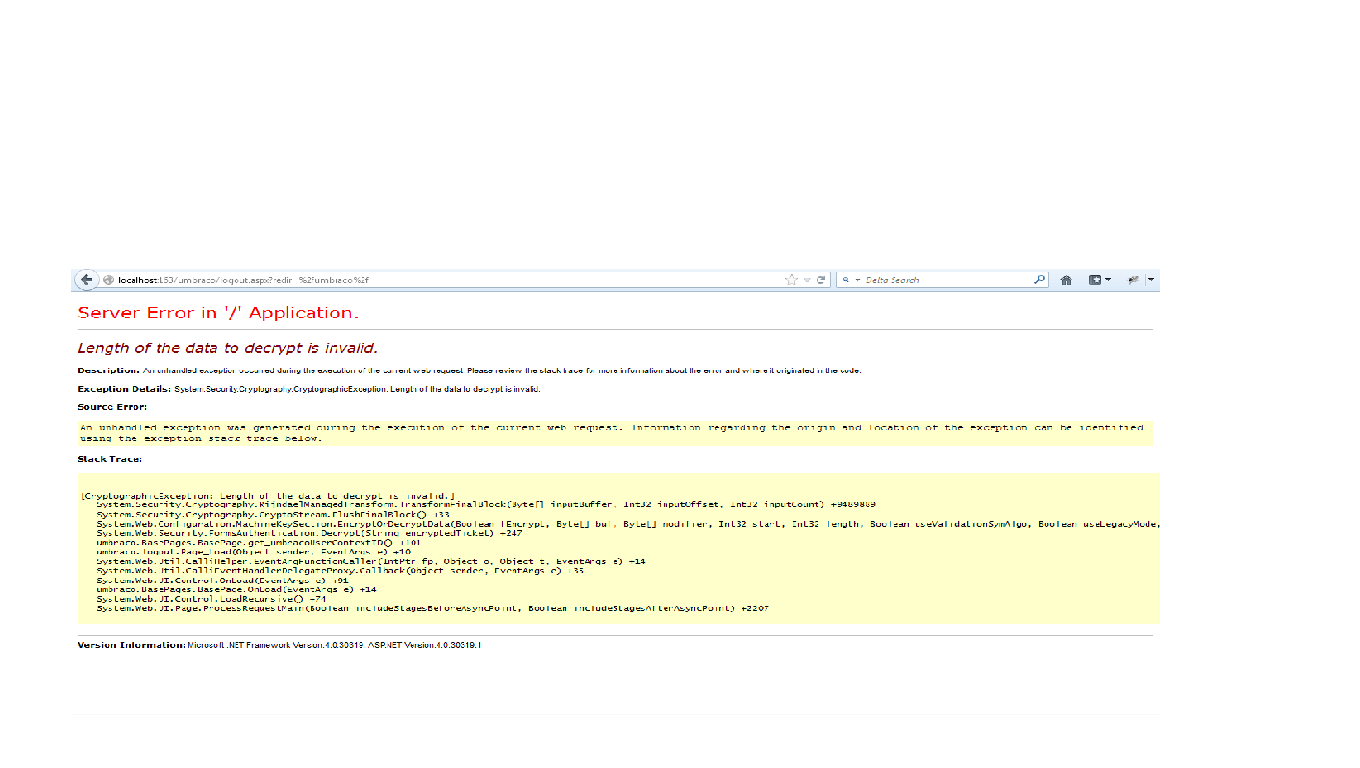Click the EventArgFunctionCaller stack line
1360x768 pixels.
[371, 561]
